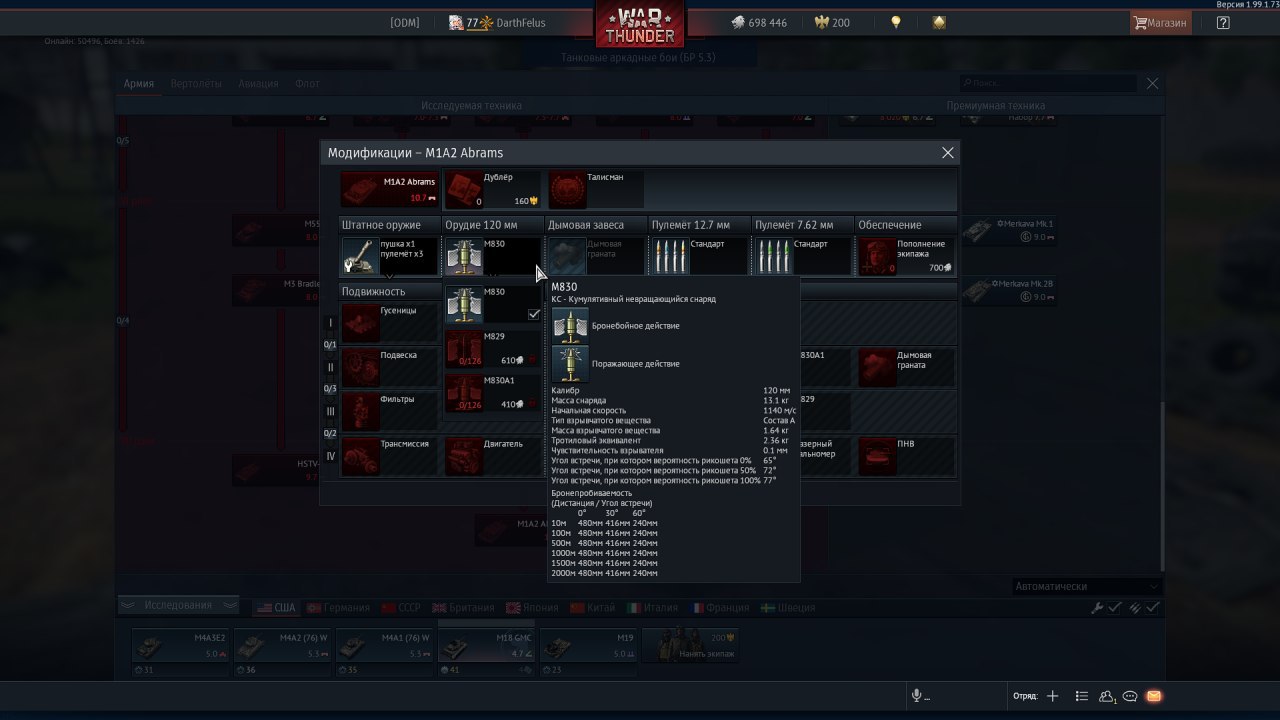Switch to the Авиация tab

258,84
